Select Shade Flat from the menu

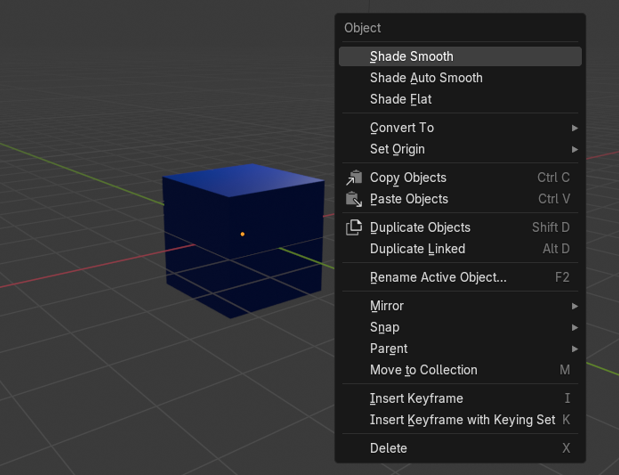tap(400, 99)
